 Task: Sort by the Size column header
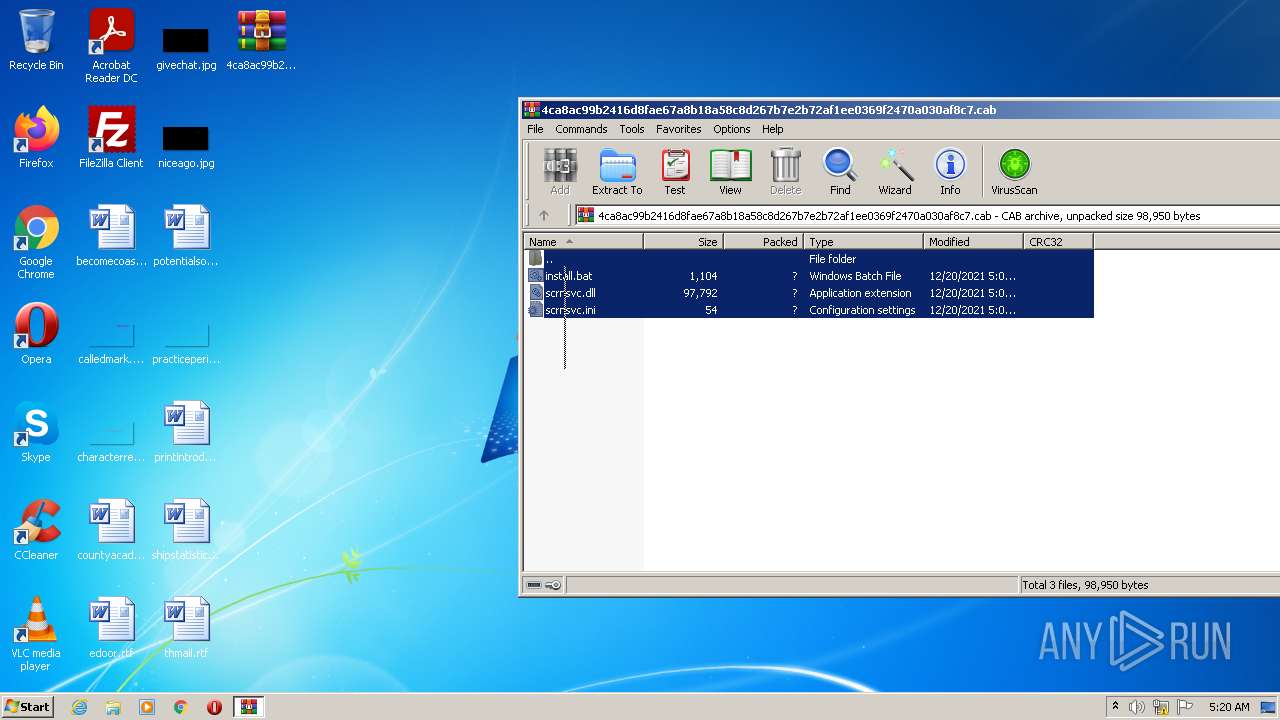(684, 242)
